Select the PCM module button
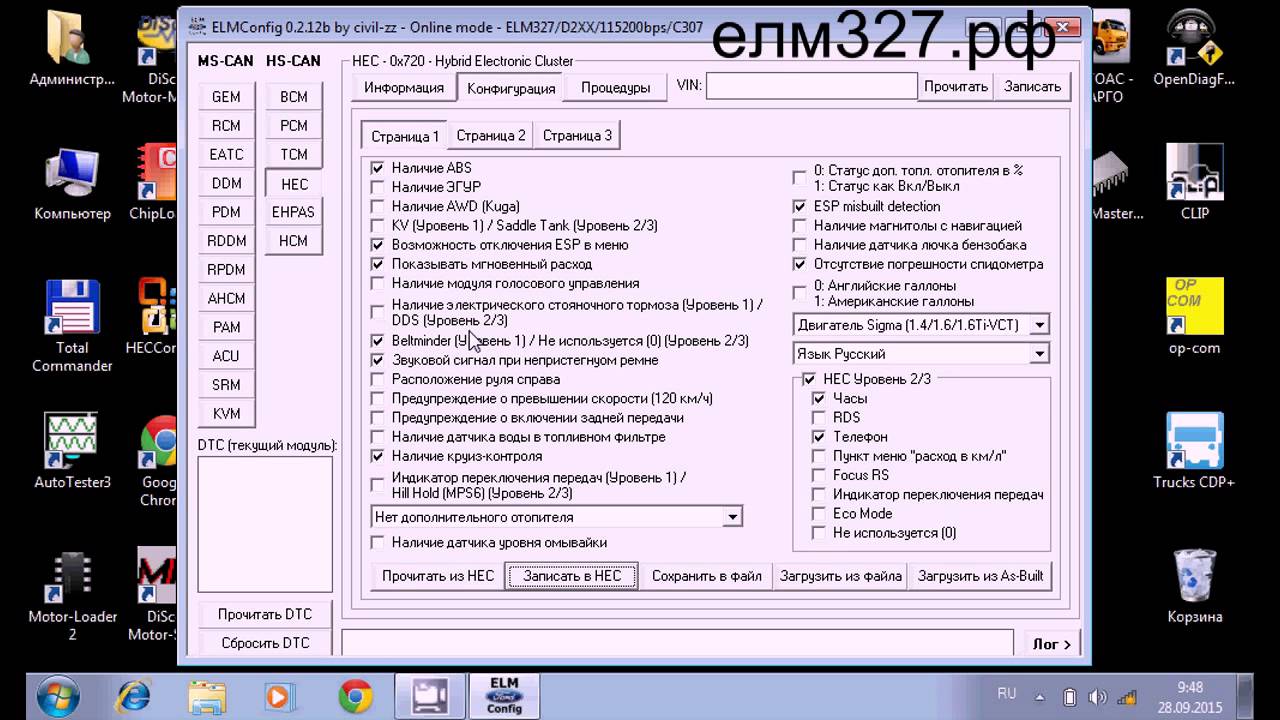Screen dimensions: 1280x720 coord(294,126)
